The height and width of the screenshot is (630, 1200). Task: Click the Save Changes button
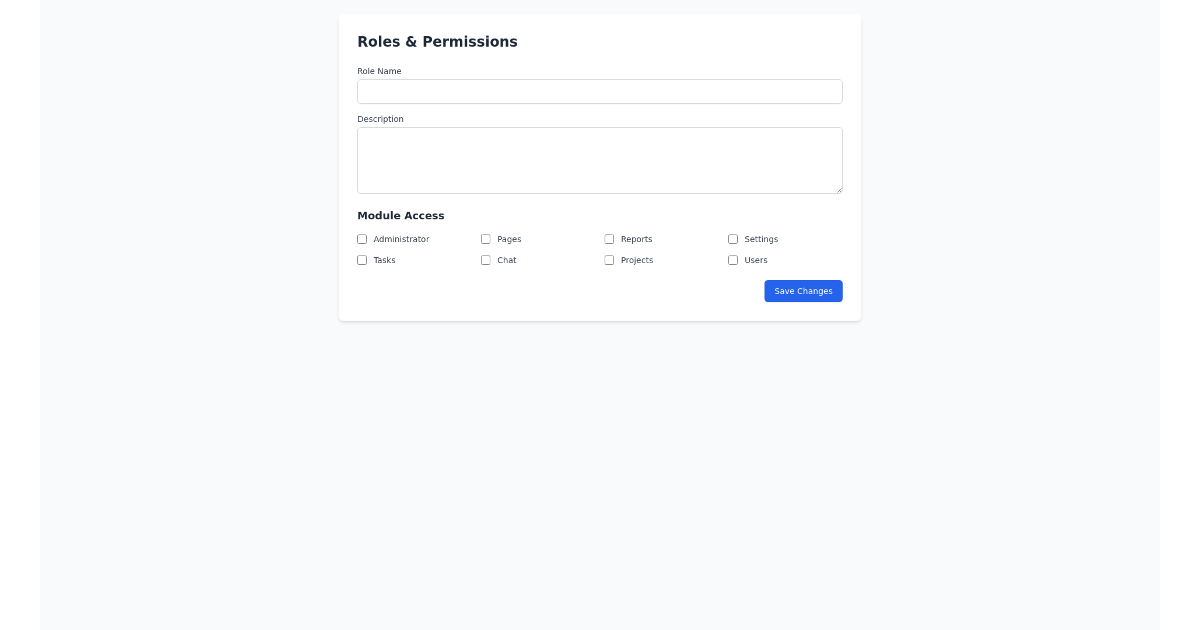(803, 291)
